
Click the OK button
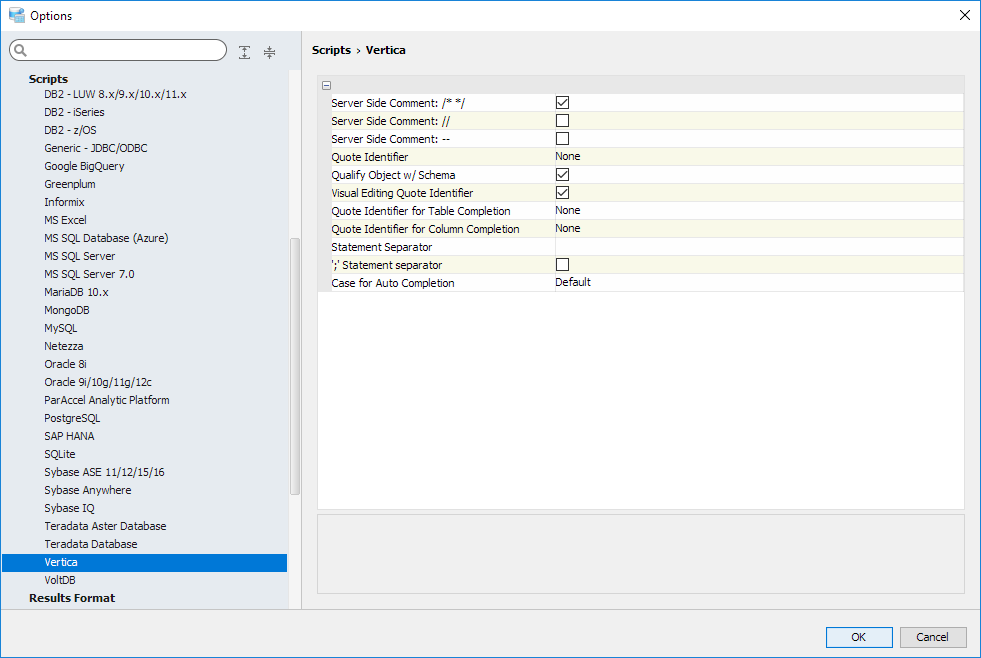(859, 637)
